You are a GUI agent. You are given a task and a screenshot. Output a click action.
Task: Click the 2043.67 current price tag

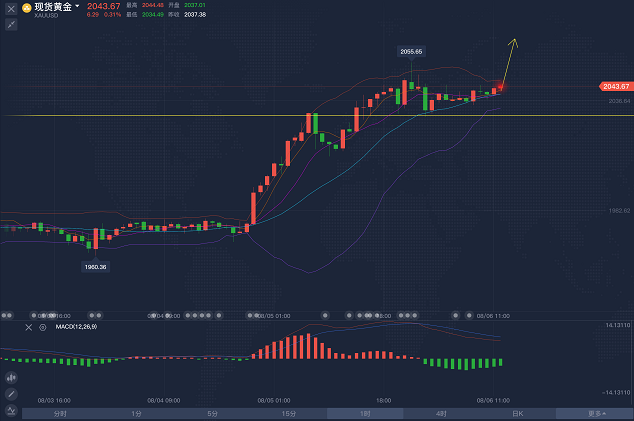click(614, 87)
